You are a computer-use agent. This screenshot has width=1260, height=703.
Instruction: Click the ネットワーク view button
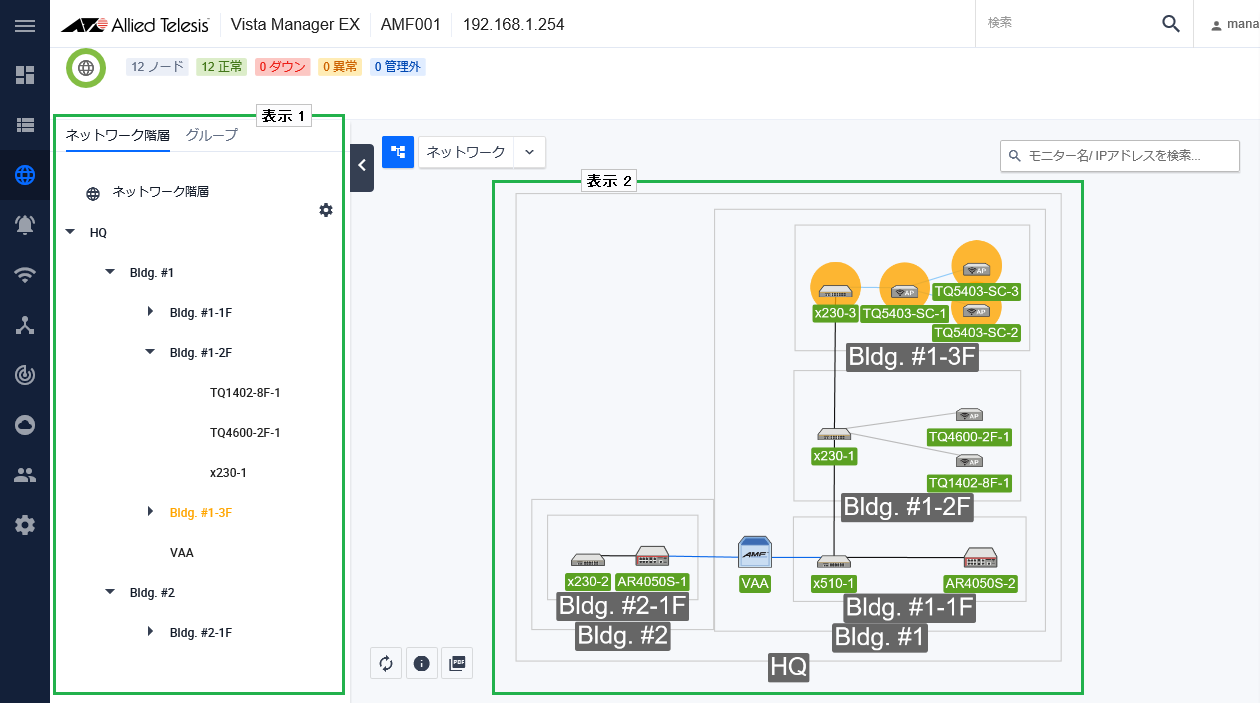(466, 152)
